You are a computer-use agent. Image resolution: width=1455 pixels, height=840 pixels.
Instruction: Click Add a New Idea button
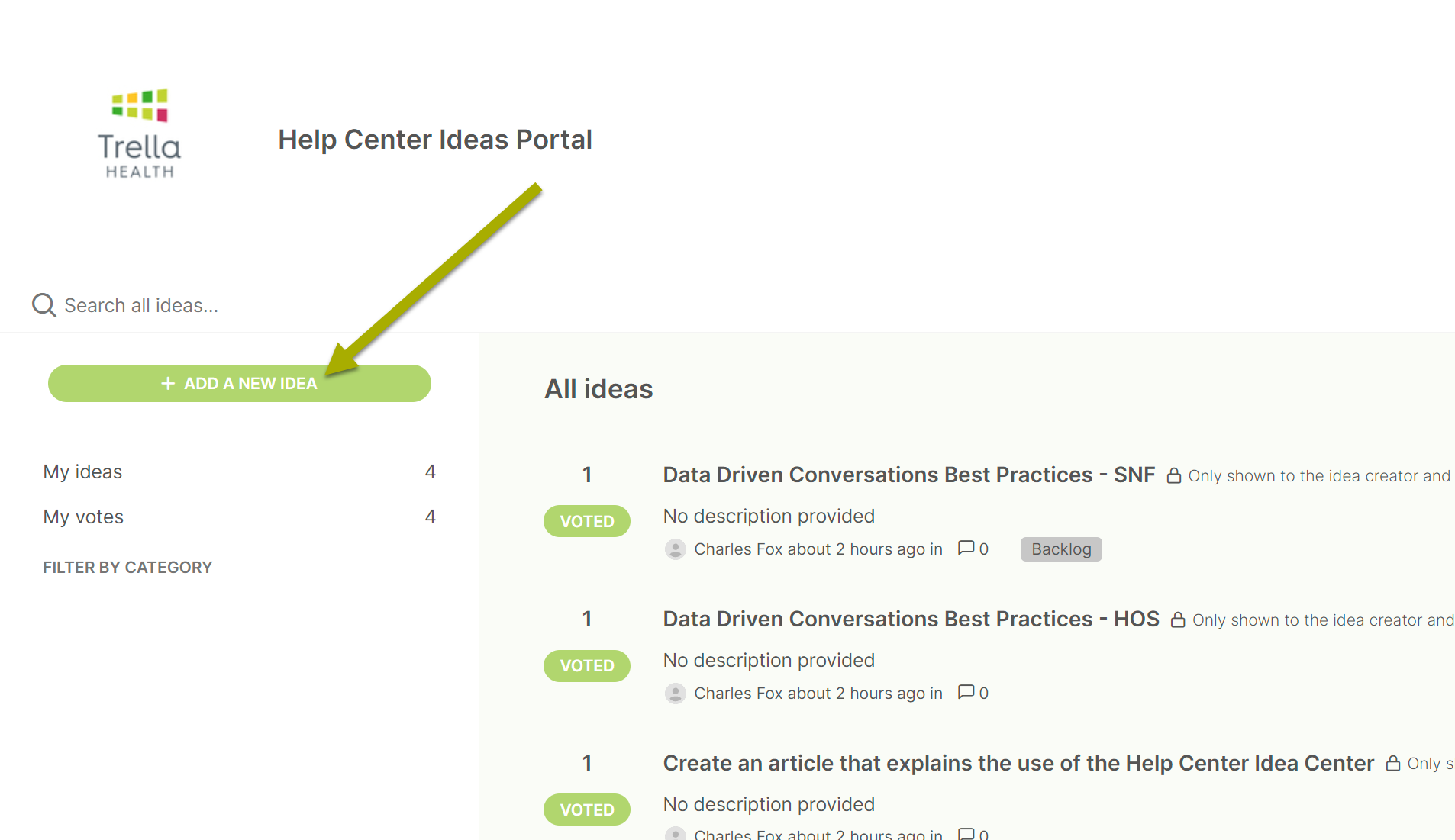pyautogui.click(x=240, y=383)
